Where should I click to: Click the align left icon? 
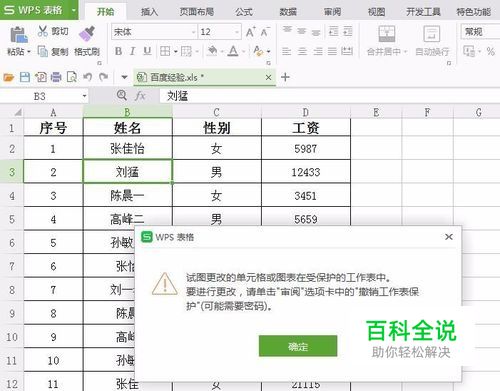point(287,51)
